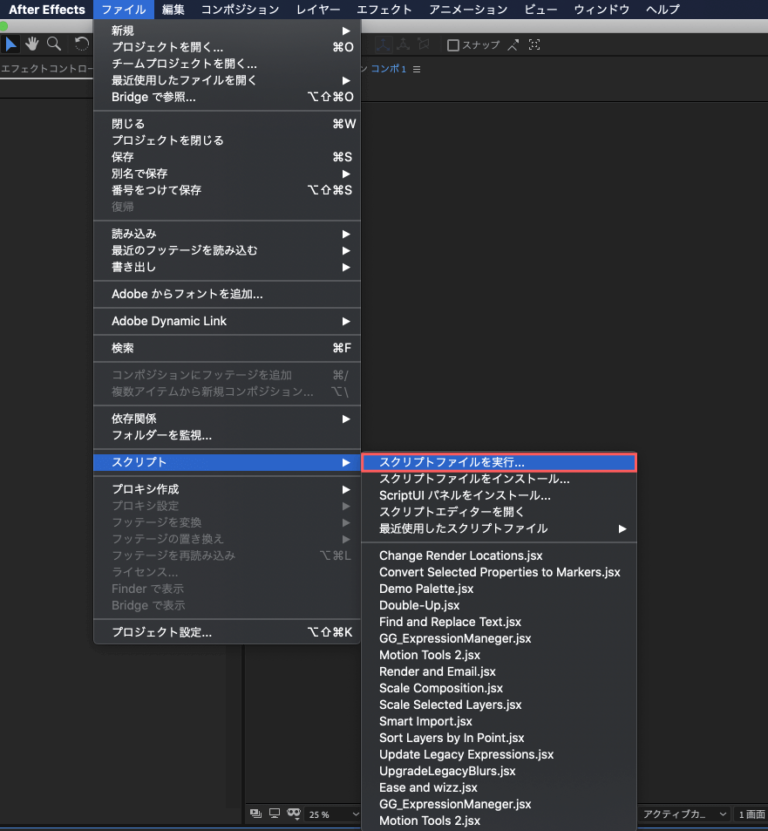Run Change Render Locations.jsx script

click(499, 555)
